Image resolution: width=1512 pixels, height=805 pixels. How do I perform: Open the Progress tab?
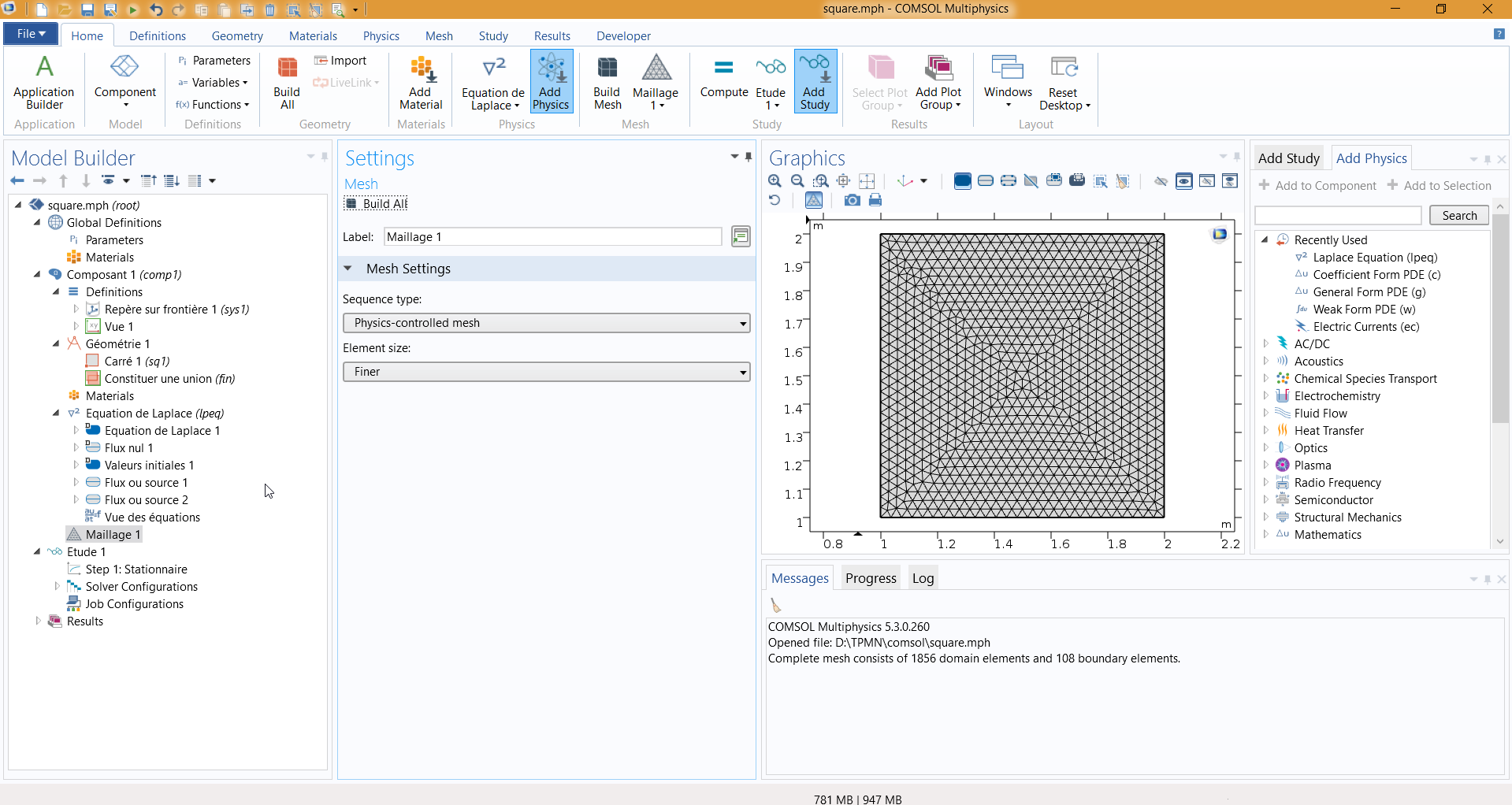pyautogui.click(x=871, y=578)
